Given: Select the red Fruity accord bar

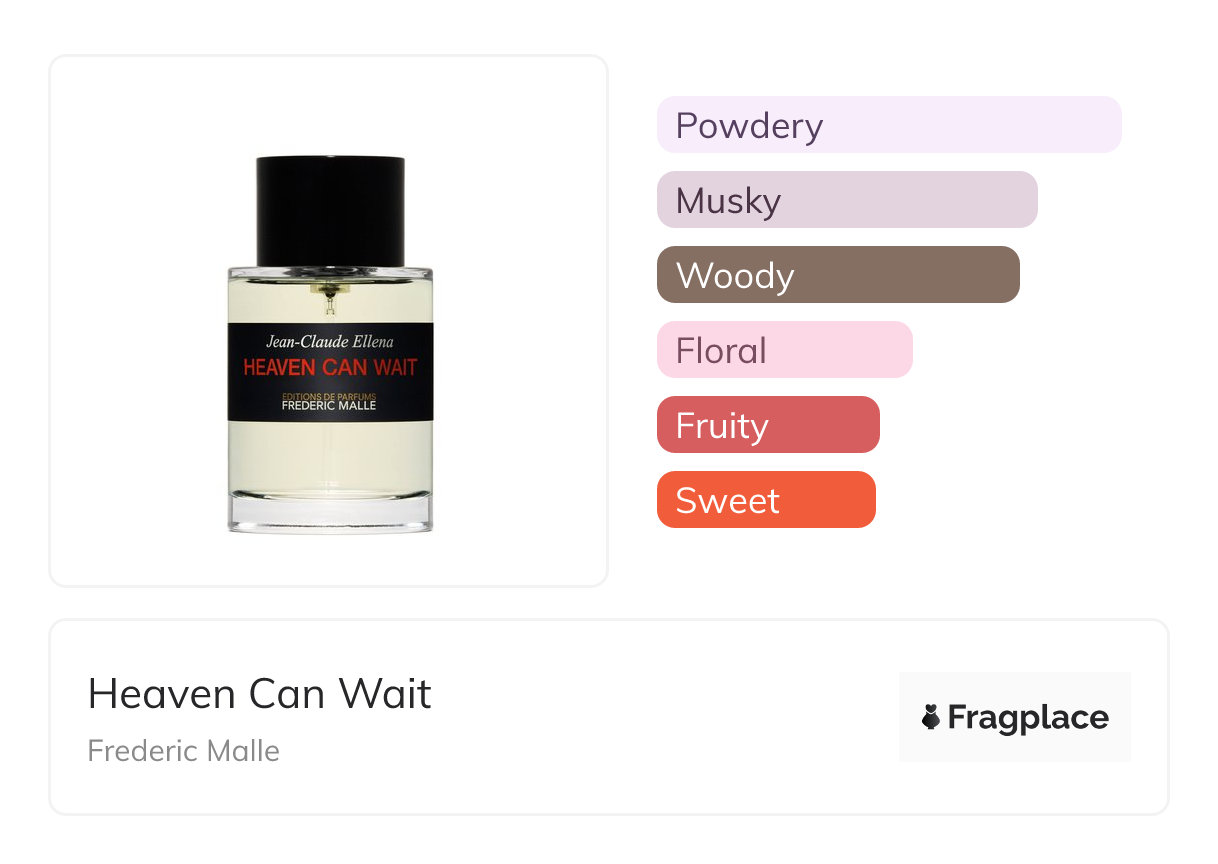Looking at the screenshot, I should click(x=768, y=425).
